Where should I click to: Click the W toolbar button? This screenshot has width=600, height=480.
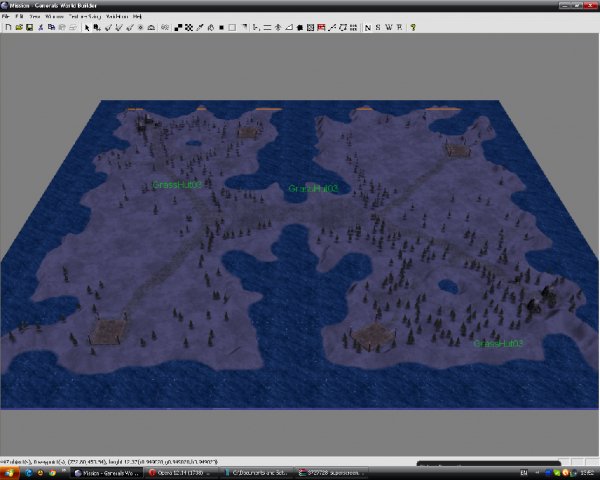coord(389,27)
